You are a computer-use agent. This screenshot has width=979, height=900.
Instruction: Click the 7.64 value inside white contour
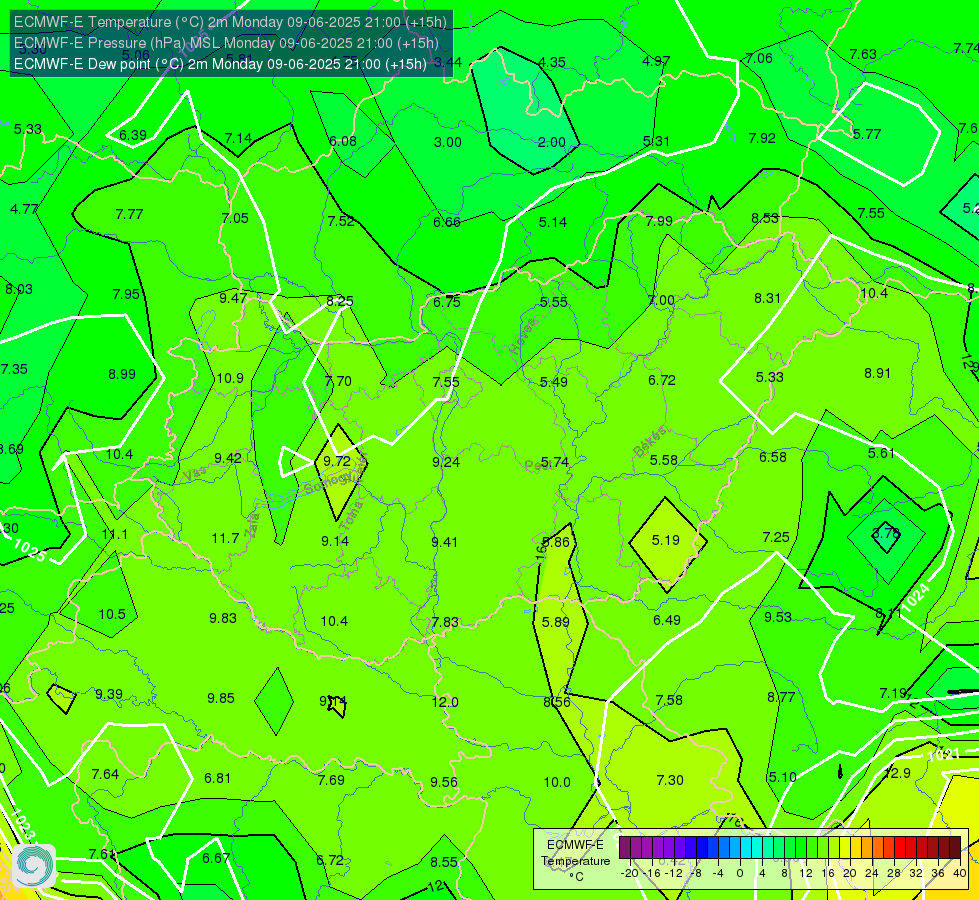click(105, 774)
